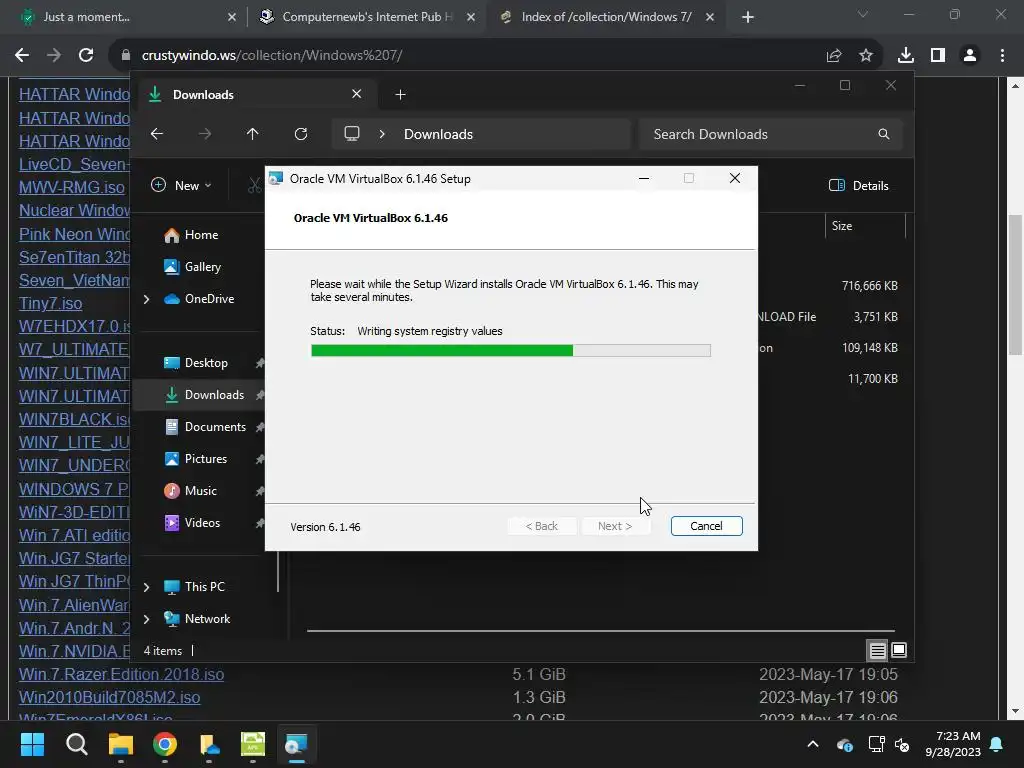Click Cancel in VirtualBox Setup

[x=706, y=526]
